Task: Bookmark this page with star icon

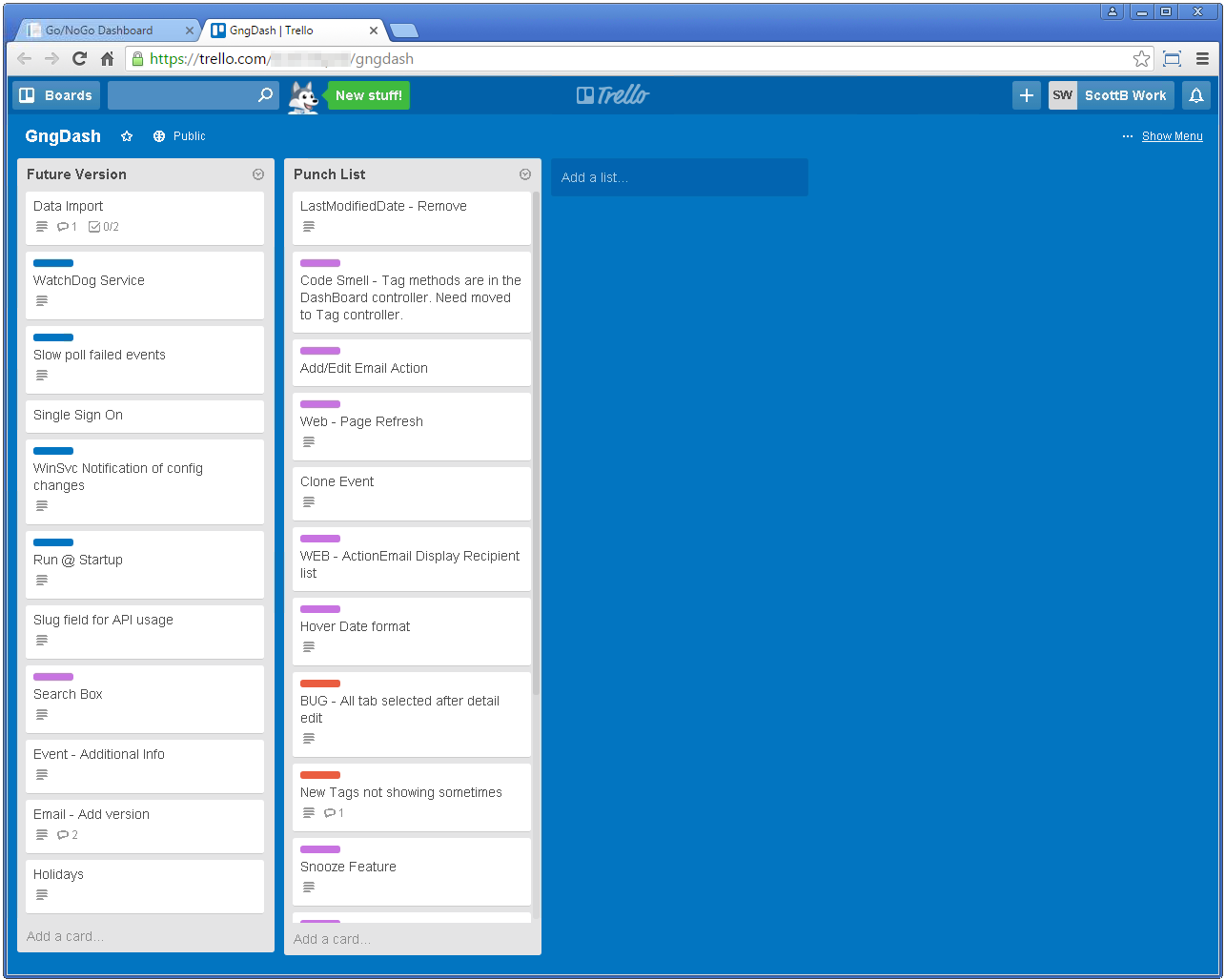Action: pyautogui.click(x=1141, y=59)
